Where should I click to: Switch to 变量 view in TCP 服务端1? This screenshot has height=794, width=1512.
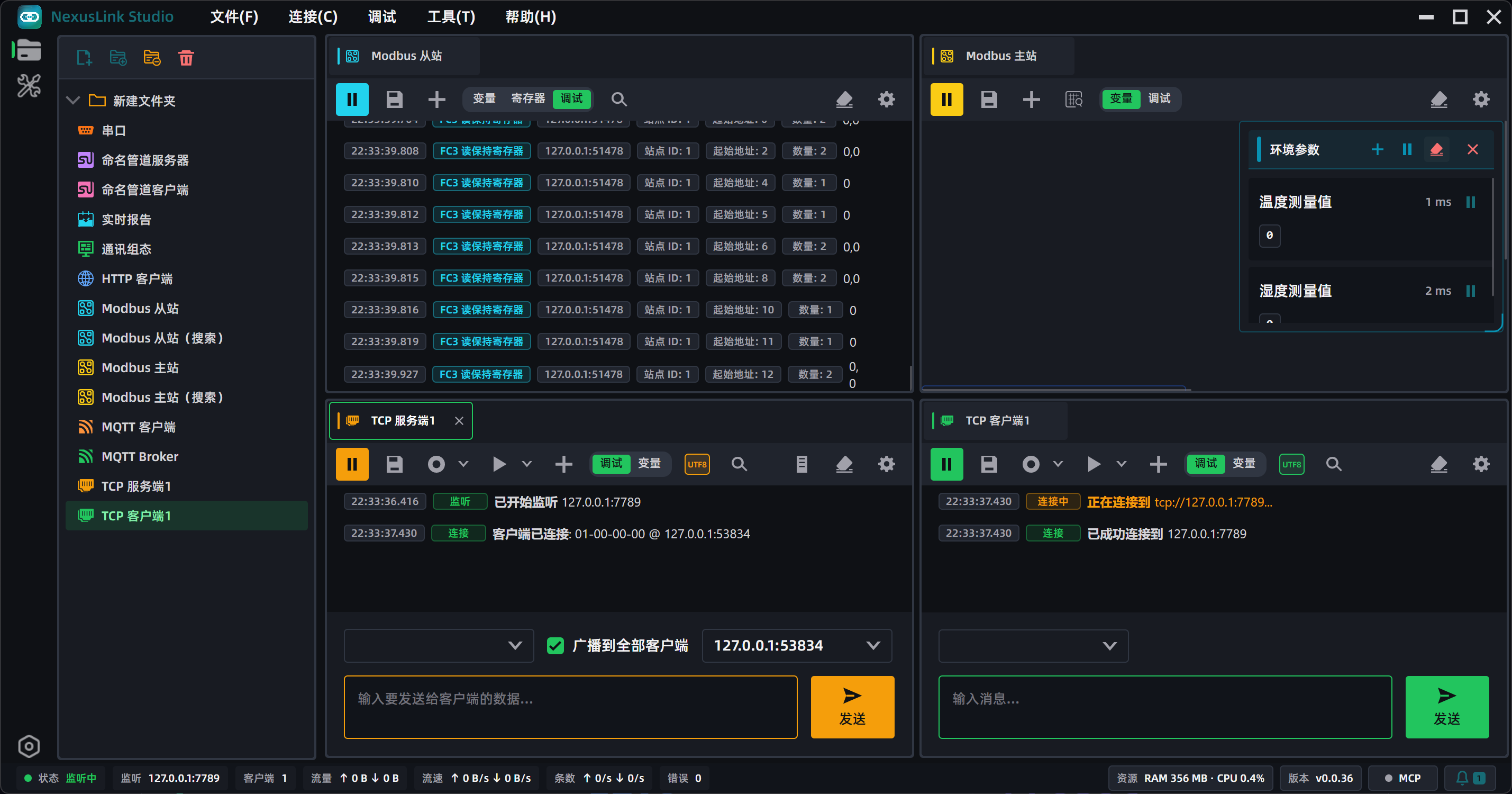pyautogui.click(x=649, y=463)
